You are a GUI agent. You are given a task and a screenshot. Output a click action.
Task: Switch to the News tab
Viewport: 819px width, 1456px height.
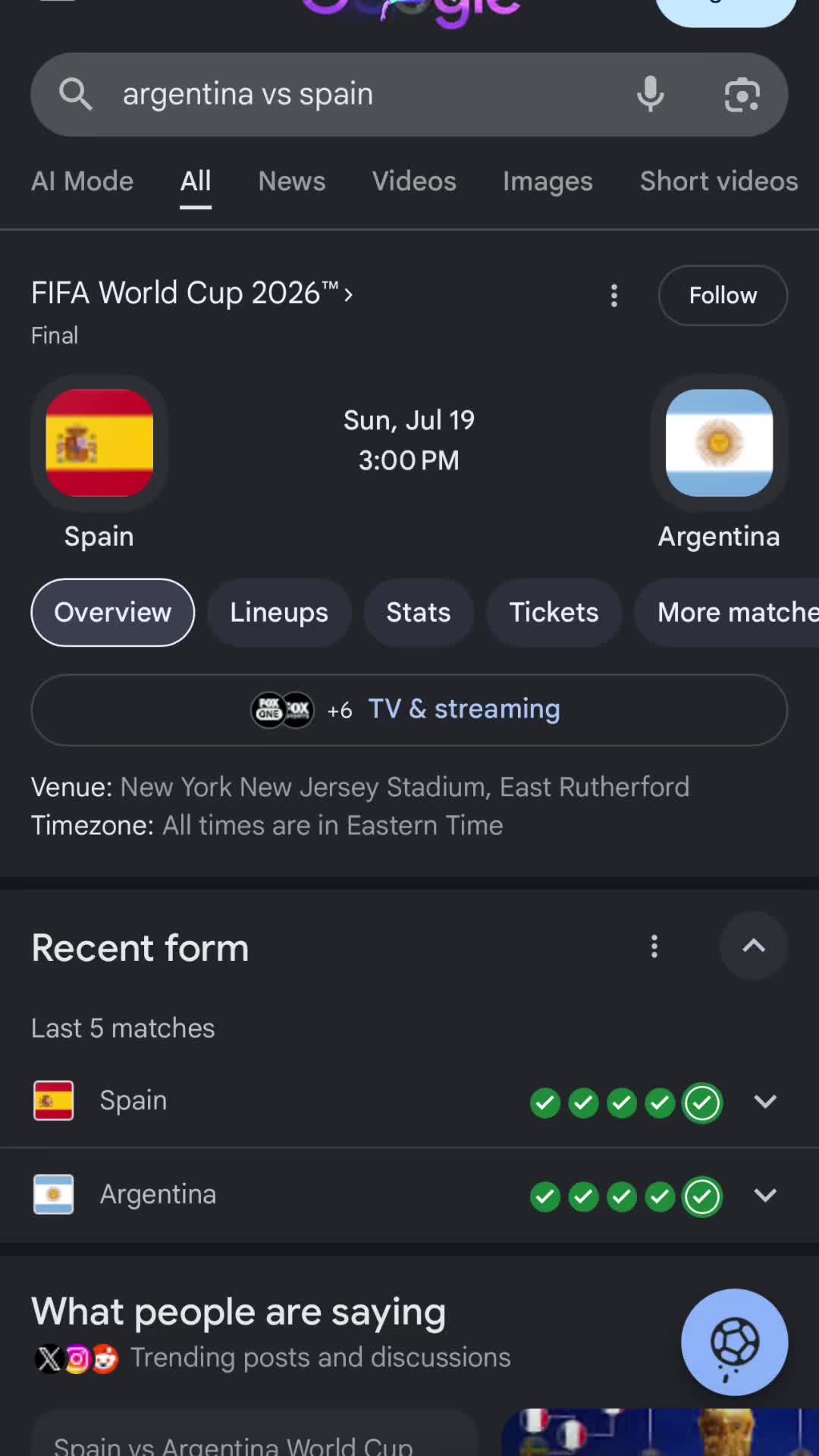tap(292, 181)
